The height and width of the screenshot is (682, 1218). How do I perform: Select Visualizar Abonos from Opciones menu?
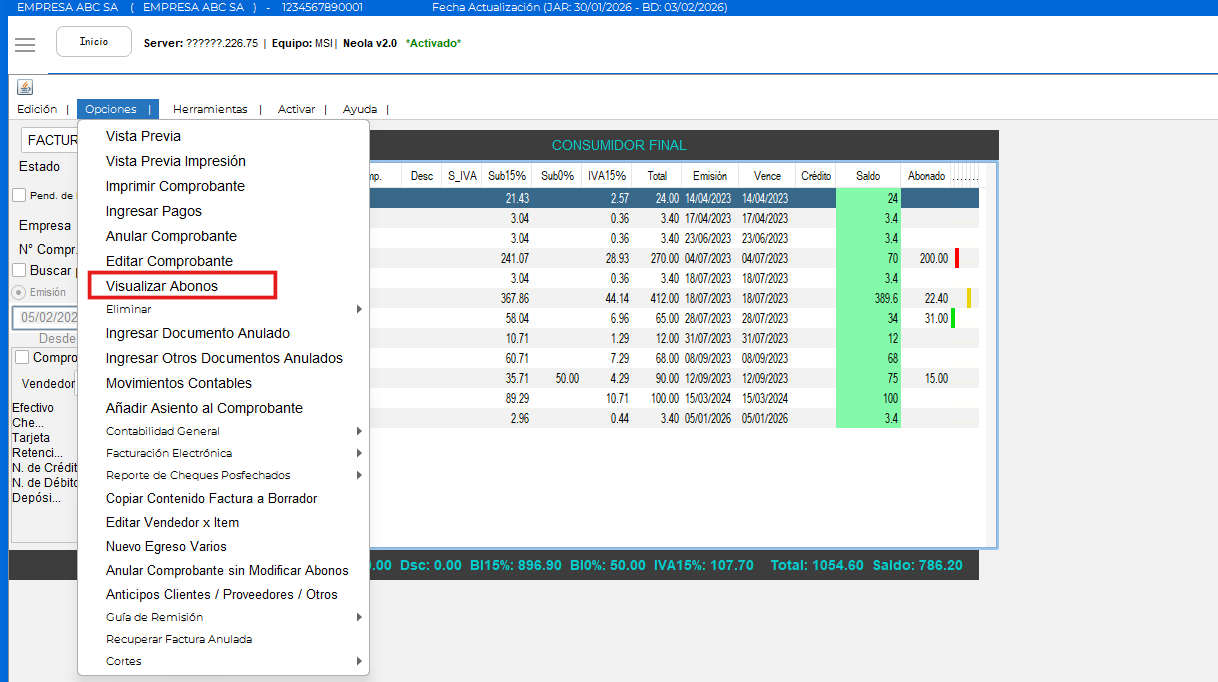(162, 286)
